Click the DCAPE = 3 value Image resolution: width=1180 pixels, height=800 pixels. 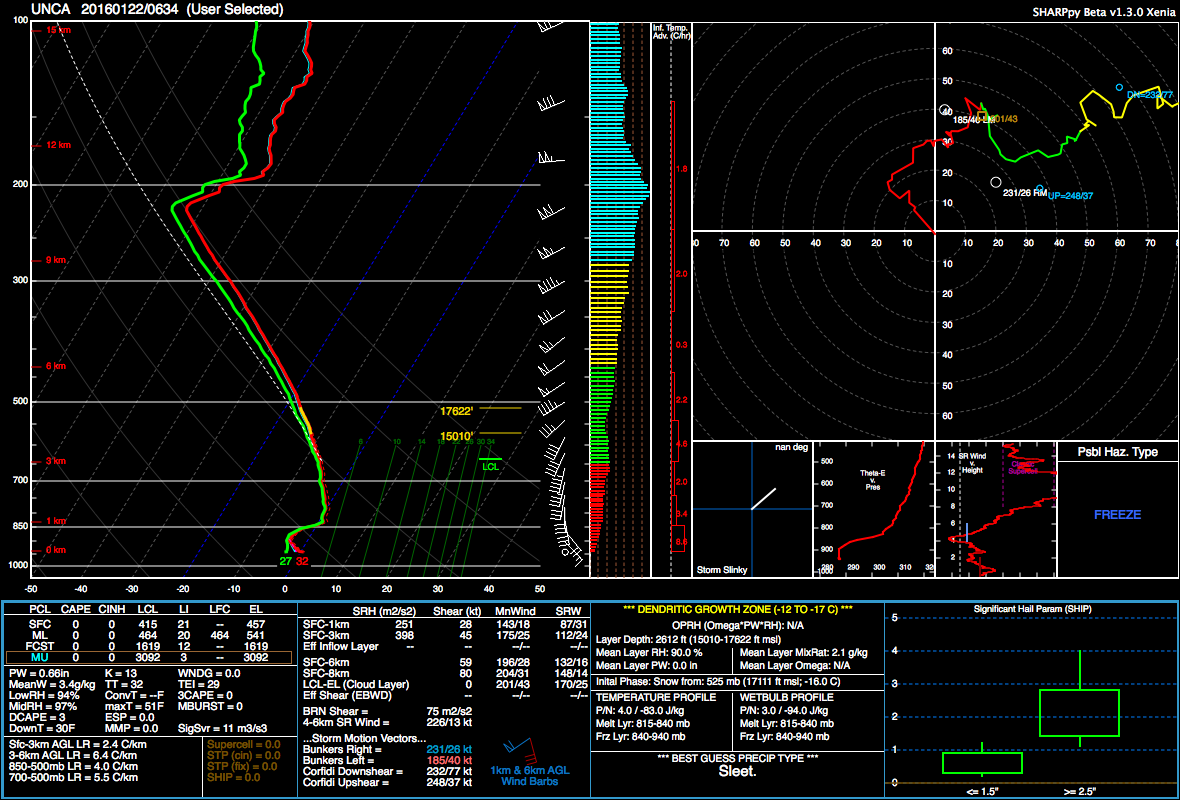tap(38, 718)
